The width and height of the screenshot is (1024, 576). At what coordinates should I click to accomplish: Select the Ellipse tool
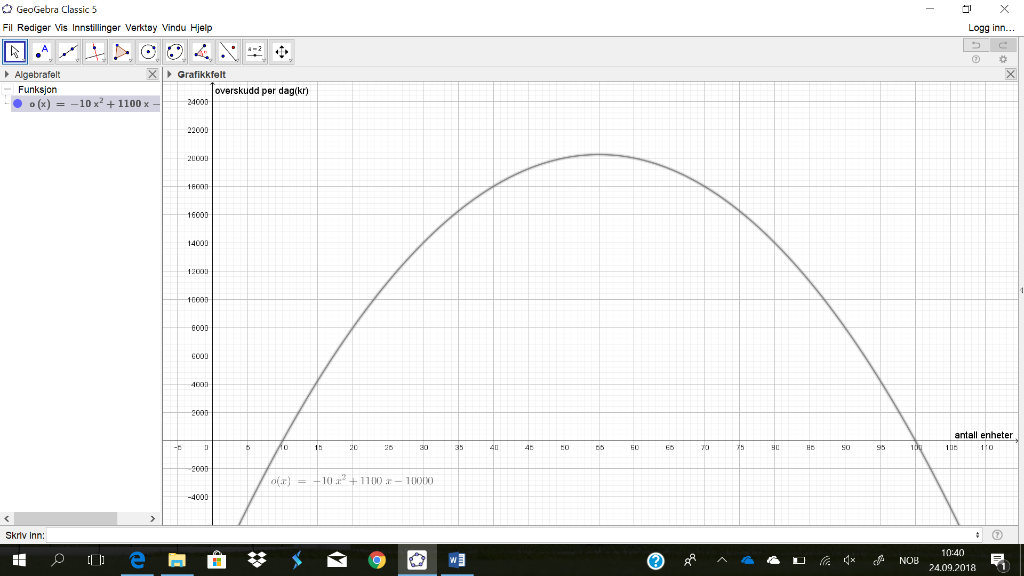[175, 51]
